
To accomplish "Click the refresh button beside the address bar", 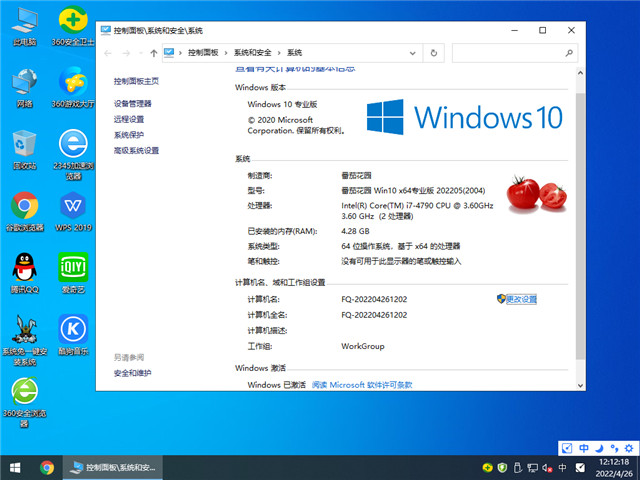I will point(434,52).
